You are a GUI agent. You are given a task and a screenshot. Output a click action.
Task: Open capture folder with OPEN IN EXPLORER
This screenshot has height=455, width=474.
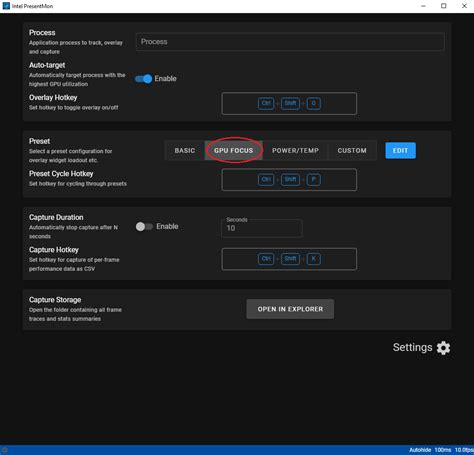[x=290, y=309]
